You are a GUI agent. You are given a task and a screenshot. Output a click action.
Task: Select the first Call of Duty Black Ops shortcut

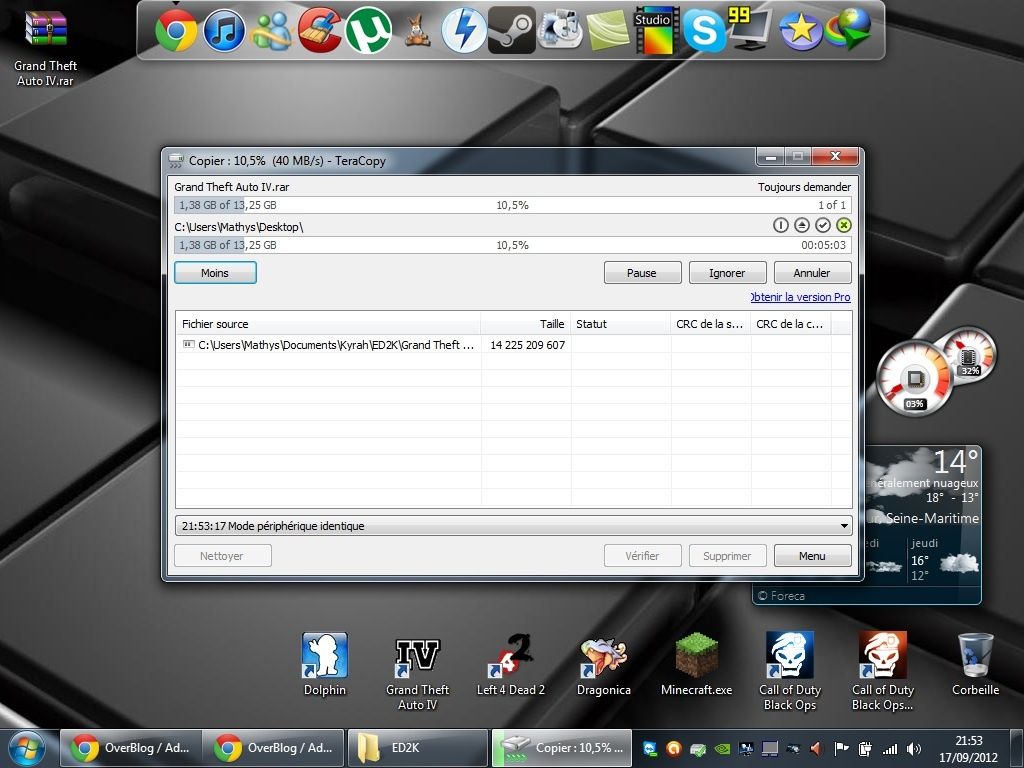point(790,671)
